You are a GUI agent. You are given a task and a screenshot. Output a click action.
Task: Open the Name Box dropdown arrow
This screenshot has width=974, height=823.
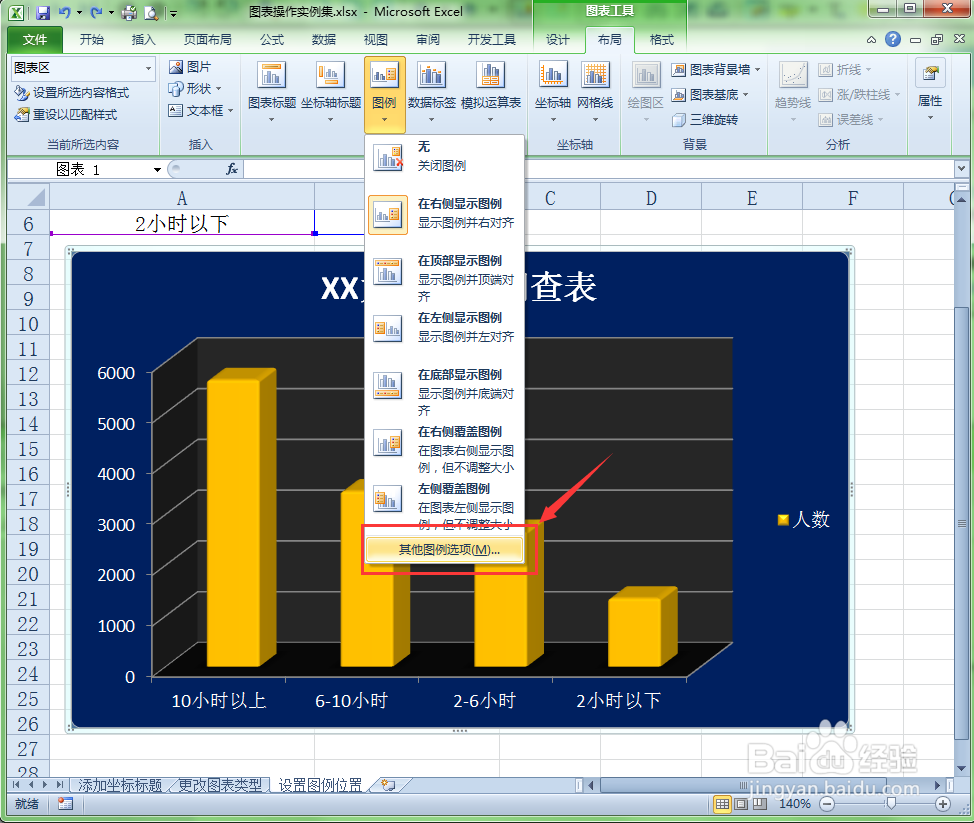(157, 170)
